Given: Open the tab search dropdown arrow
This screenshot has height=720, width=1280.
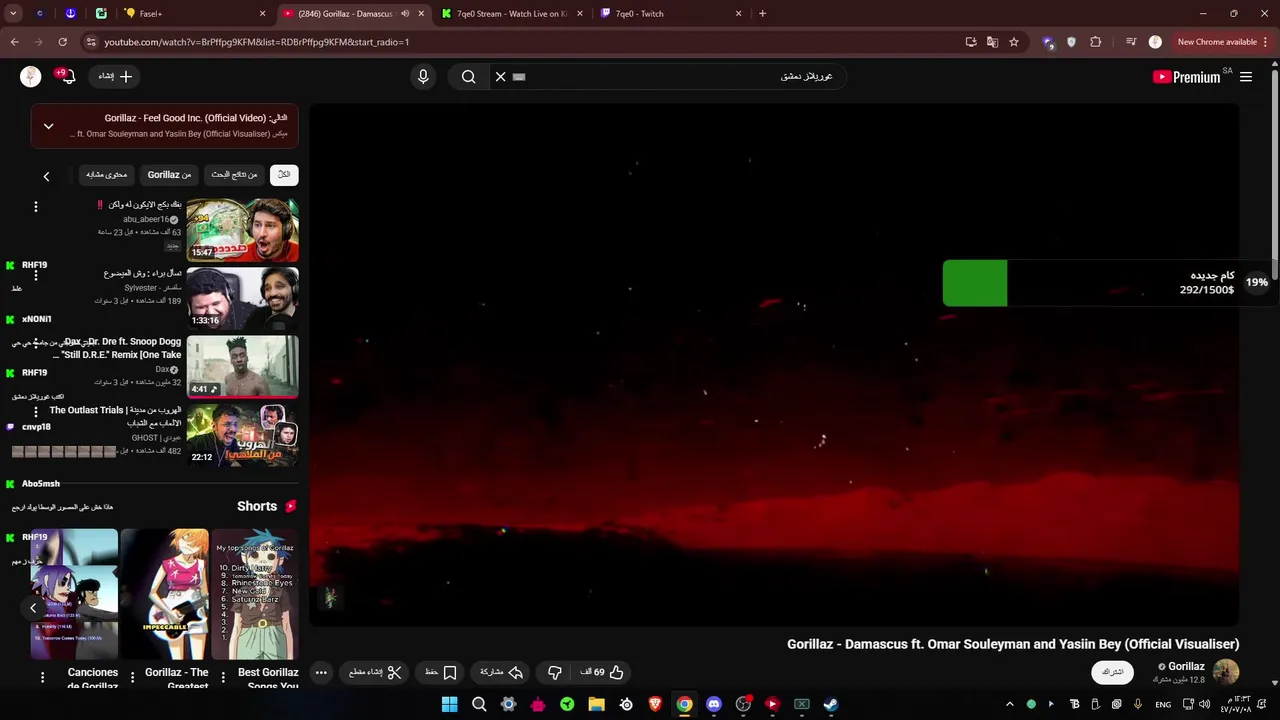Looking at the screenshot, I should pyautogui.click(x=14, y=14).
